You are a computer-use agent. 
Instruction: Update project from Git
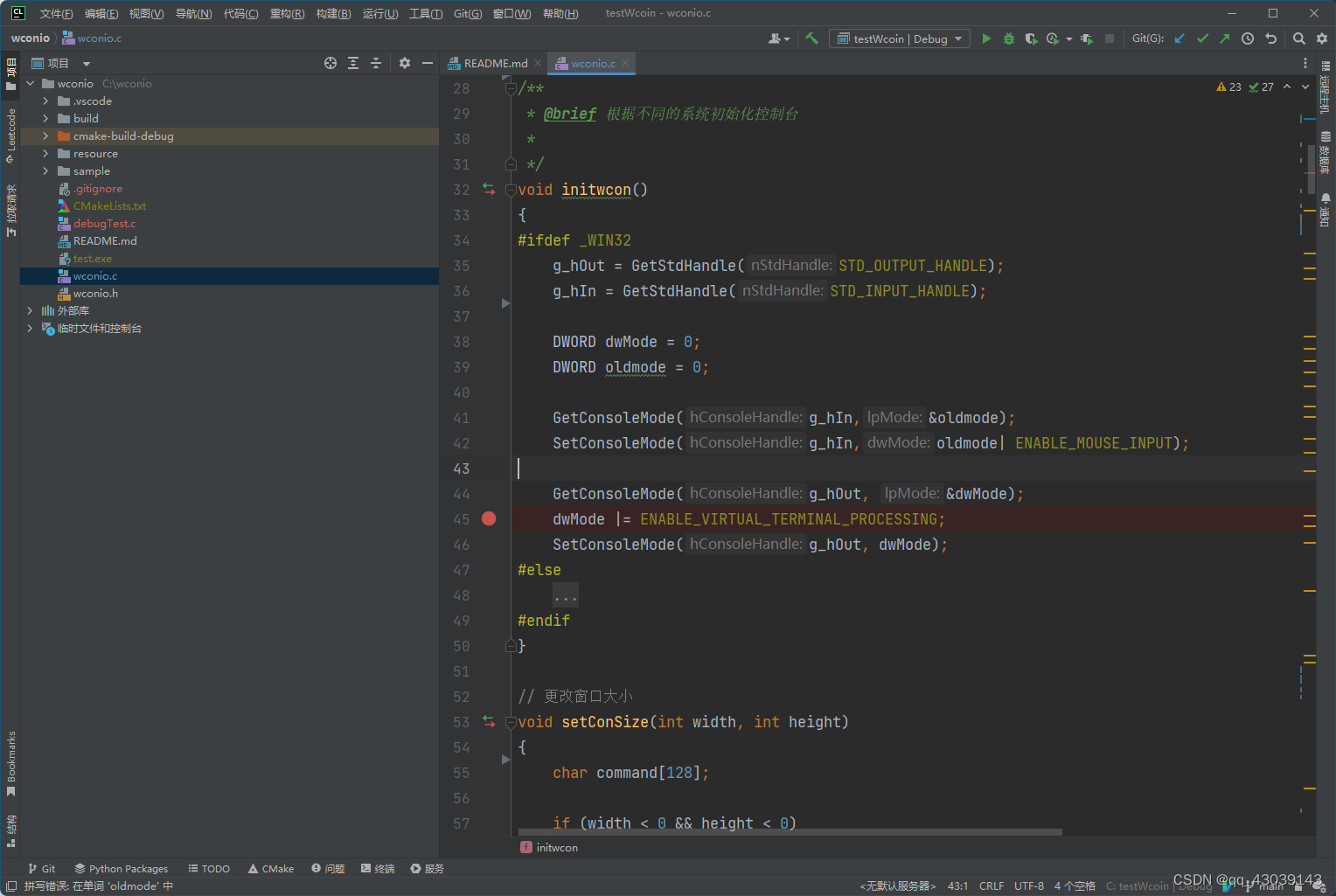(x=1179, y=38)
